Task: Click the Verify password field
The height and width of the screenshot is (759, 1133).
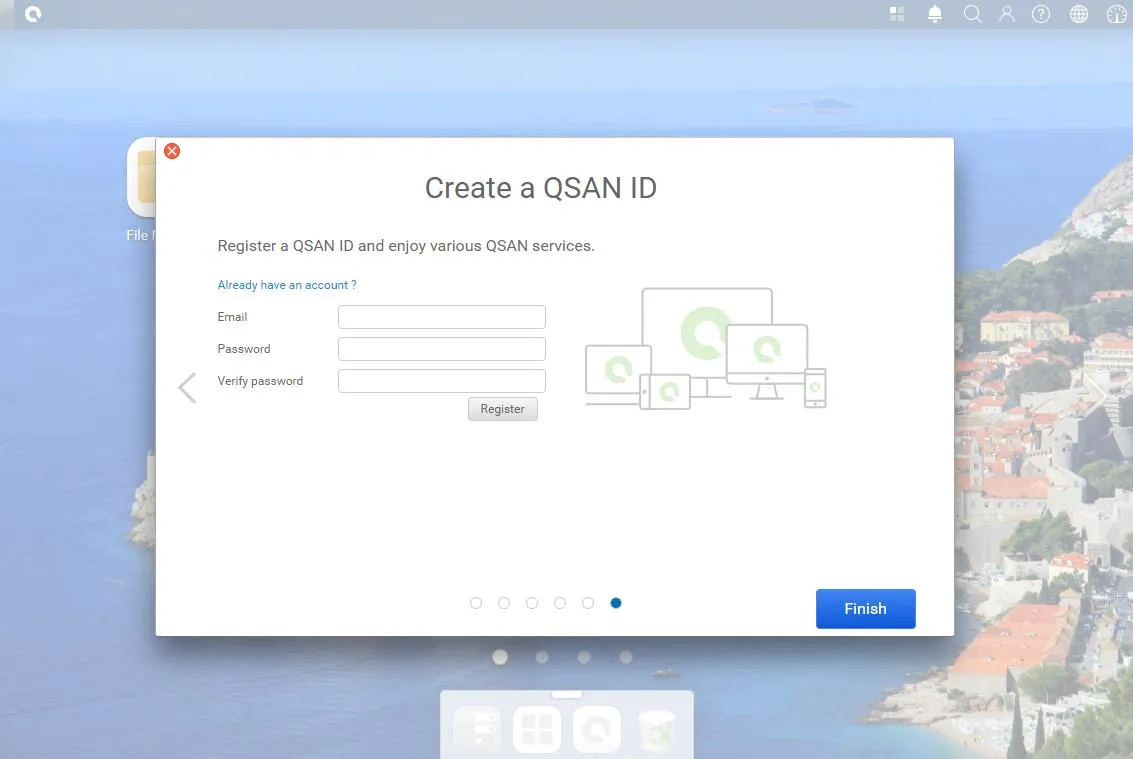Action: pyautogui.click(x=441, y=381)
